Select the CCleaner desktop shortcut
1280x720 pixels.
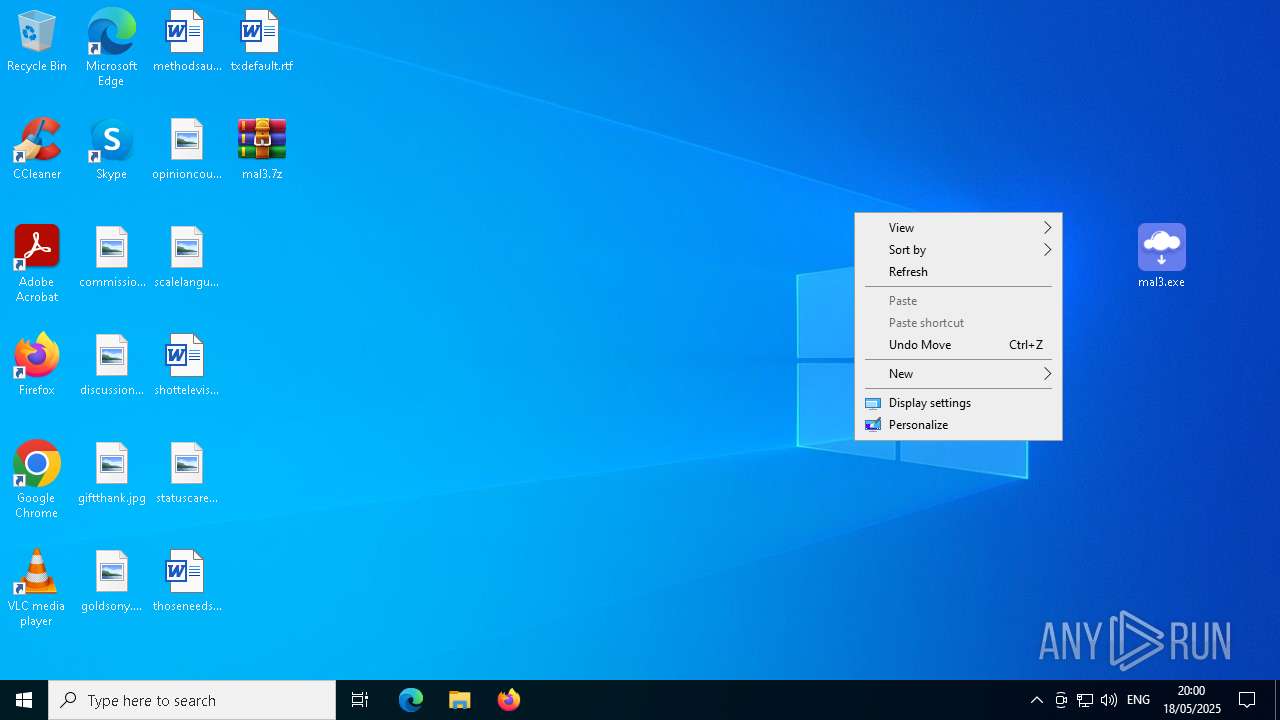(37, 150)
